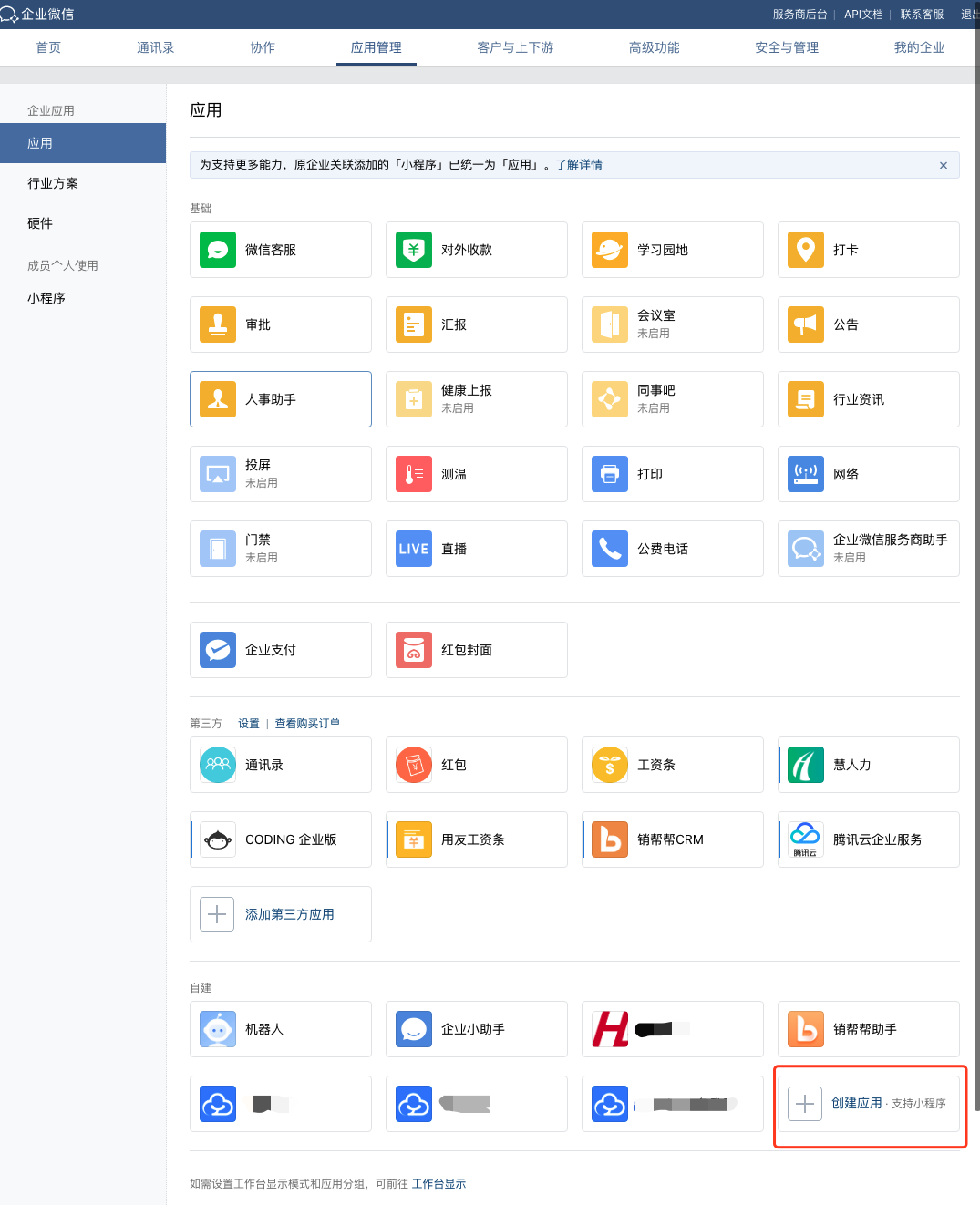This screenshot has width=980, height=1205.
Task: Dismiss the notice banner with the X
Action: 944,165
